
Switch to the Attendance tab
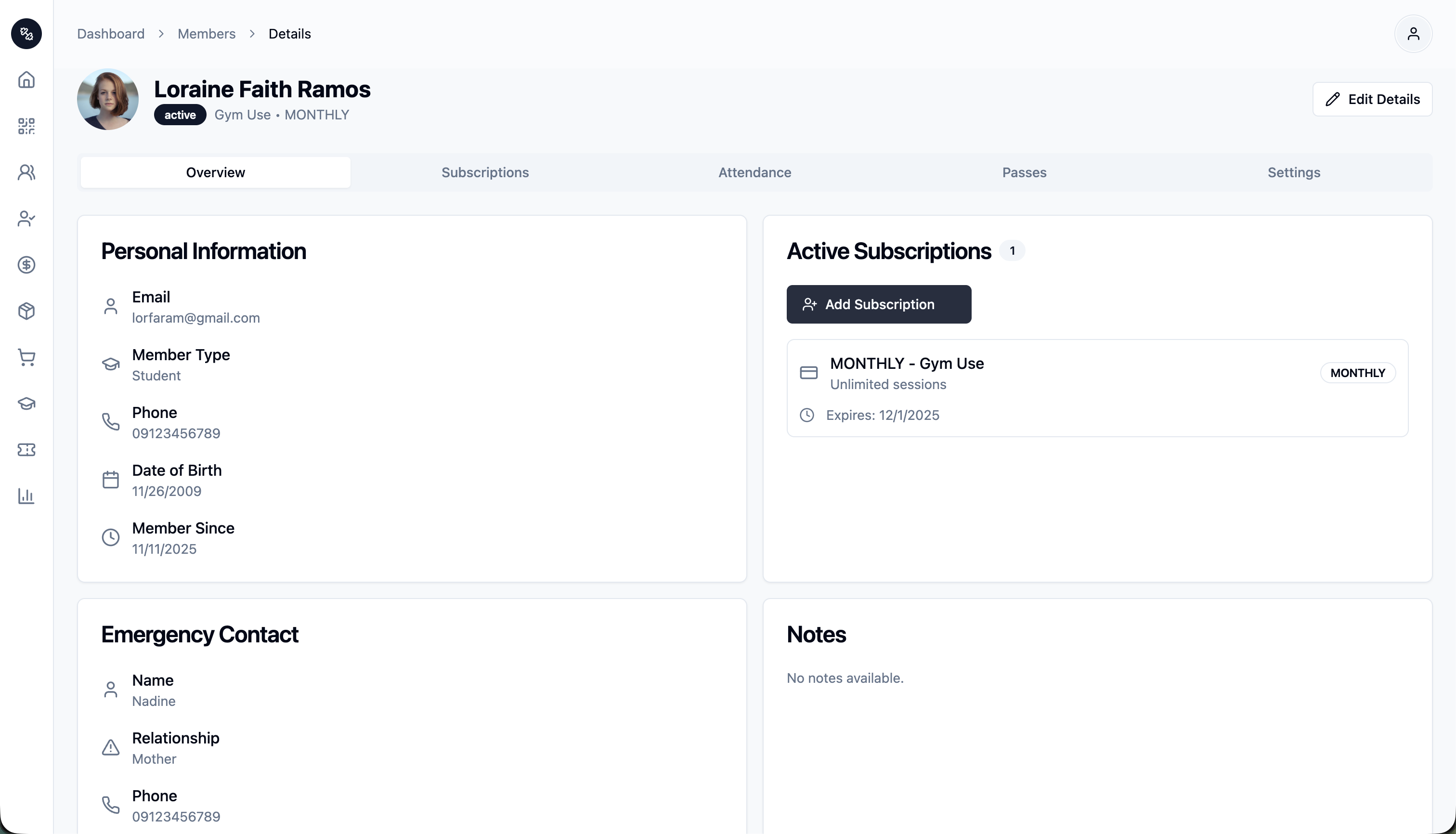[x=754, y=172]
